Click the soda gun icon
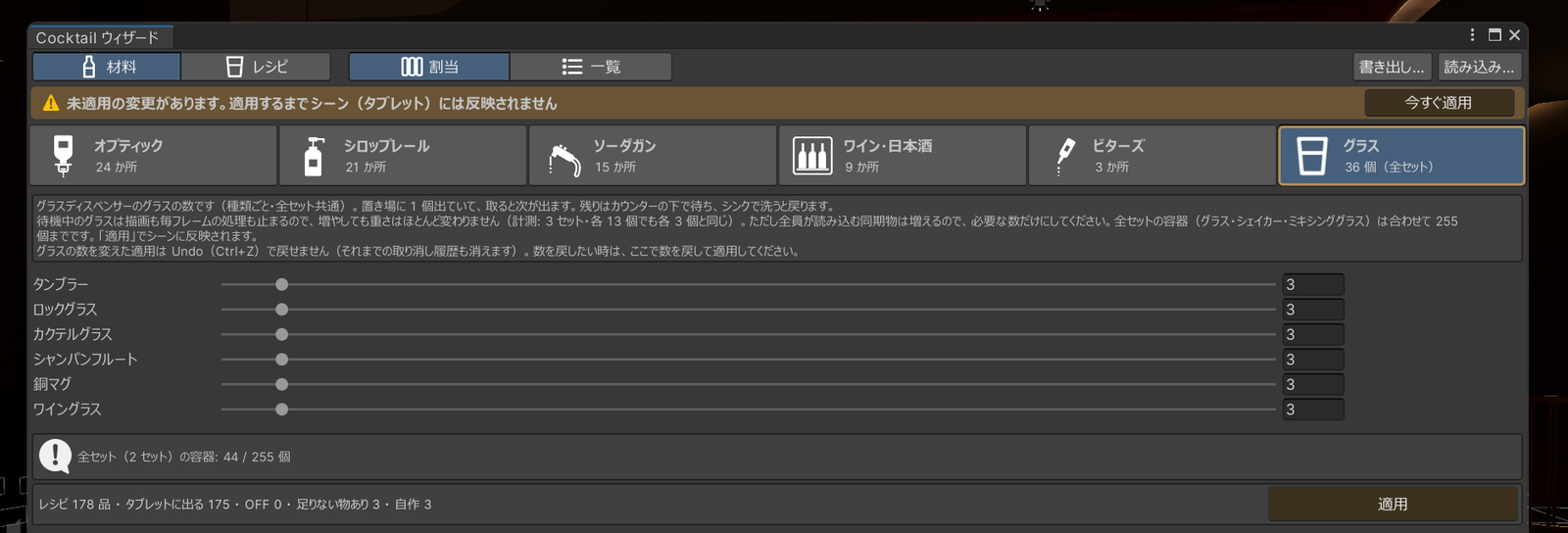 563,159
